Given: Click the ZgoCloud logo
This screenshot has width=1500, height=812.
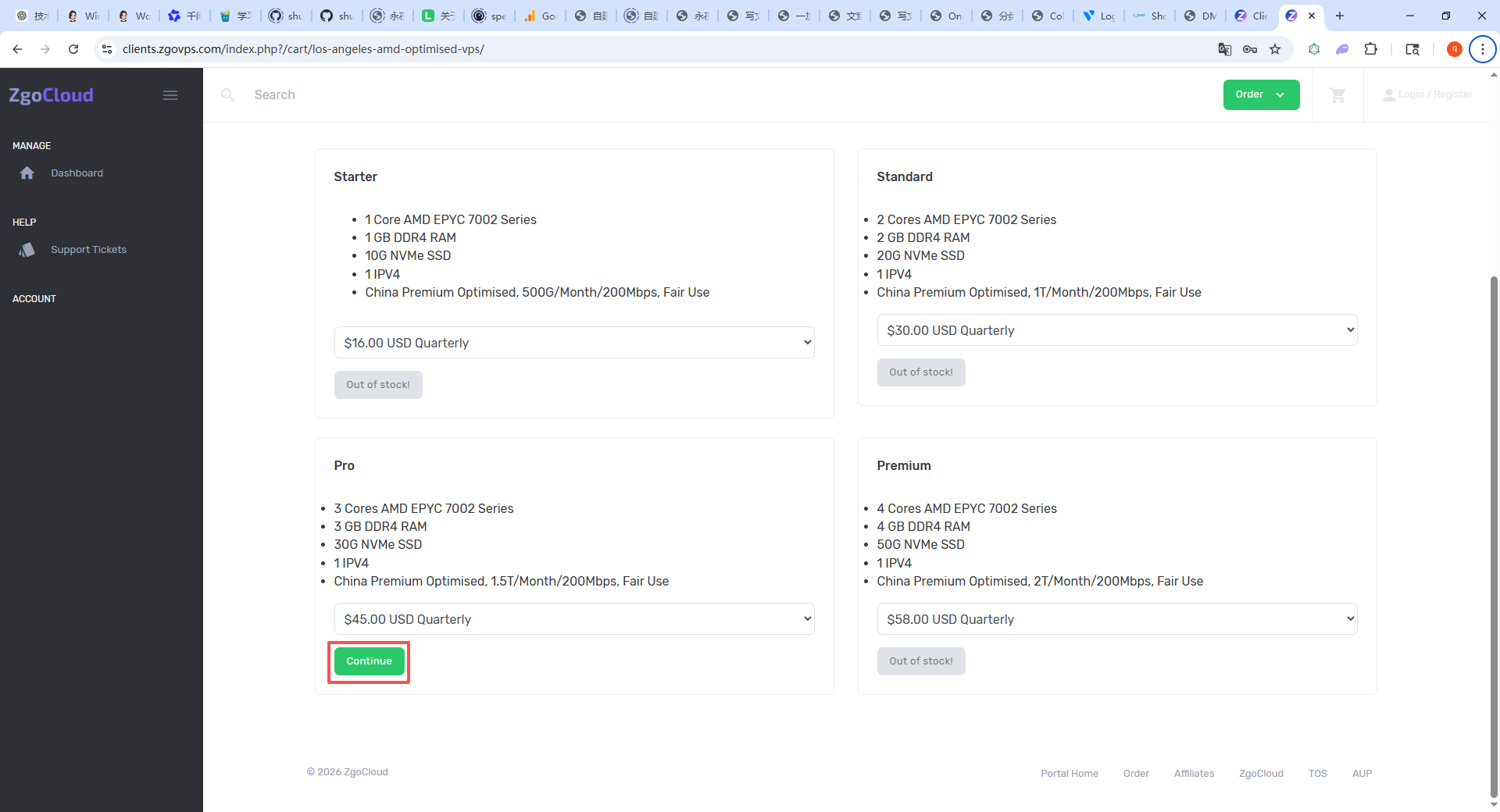Looking at the screenshot, I should point(52,95).
